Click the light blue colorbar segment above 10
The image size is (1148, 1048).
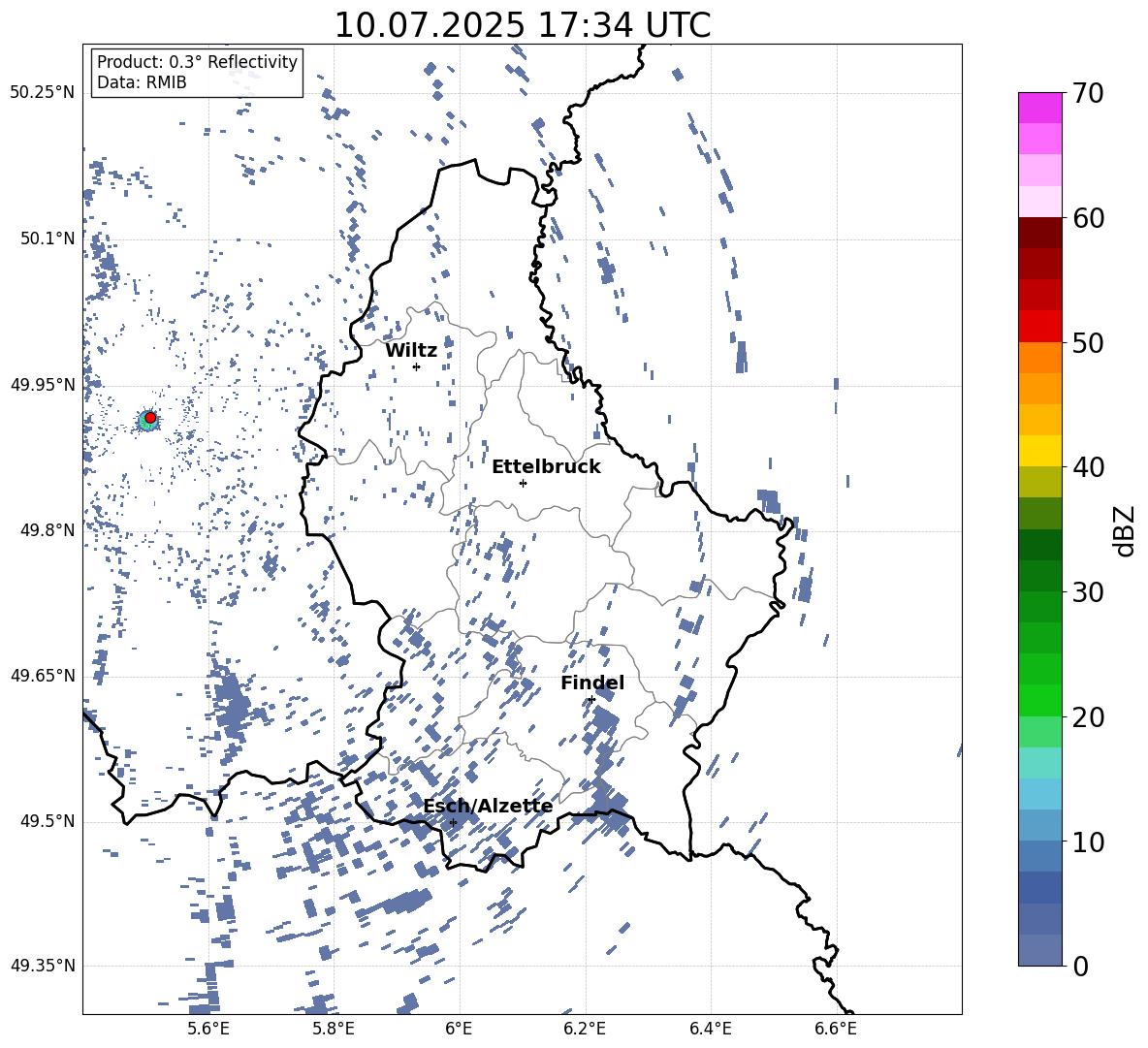pyautogui.click(x=1039, y=793)
